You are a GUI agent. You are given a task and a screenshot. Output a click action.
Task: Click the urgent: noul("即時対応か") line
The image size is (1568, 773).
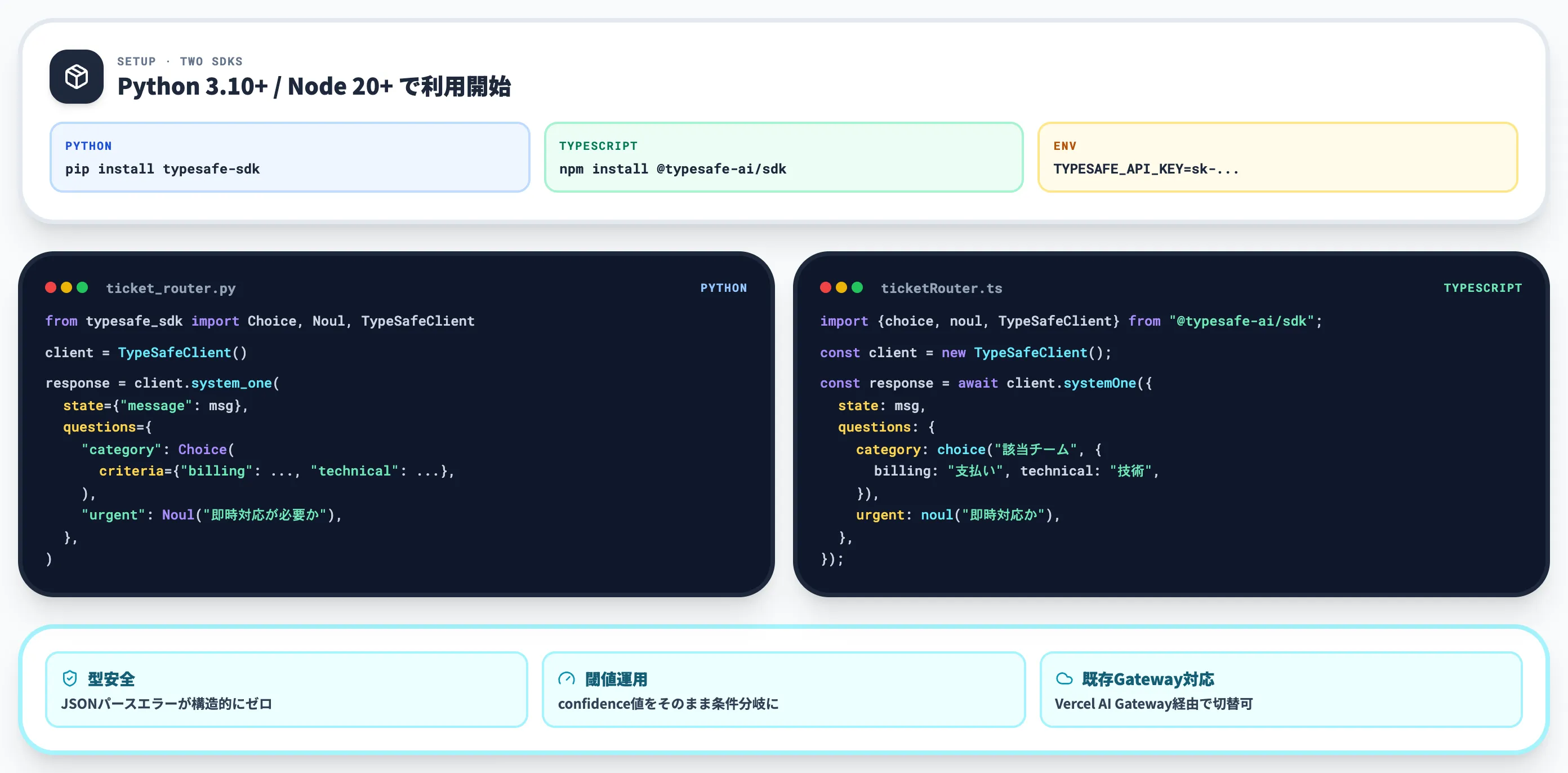958,515
